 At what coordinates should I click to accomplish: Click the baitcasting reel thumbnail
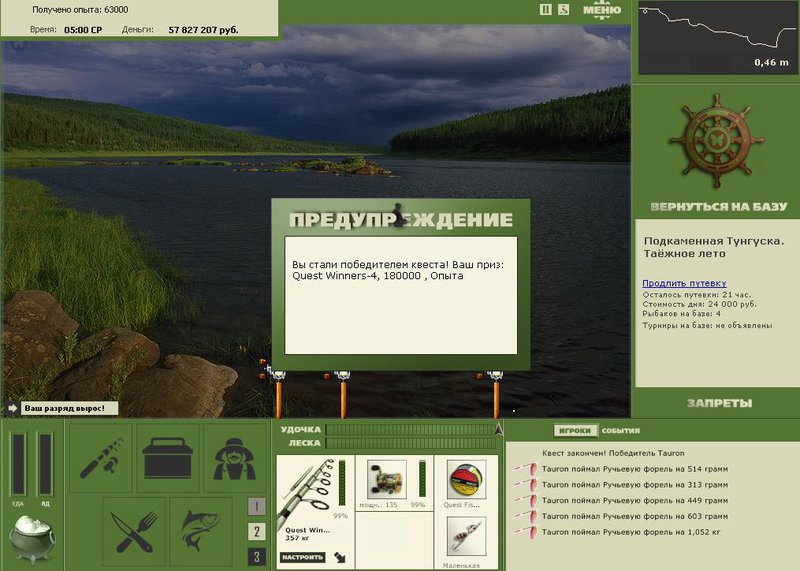click(x=386, y=479)
